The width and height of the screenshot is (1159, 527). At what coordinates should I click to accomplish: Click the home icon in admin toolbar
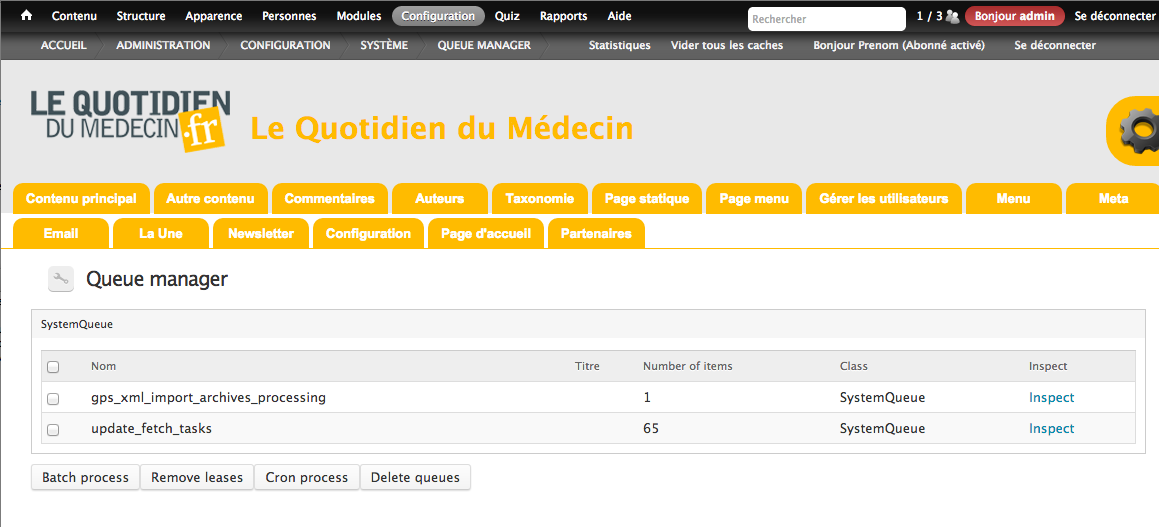[x=26, y=16]
